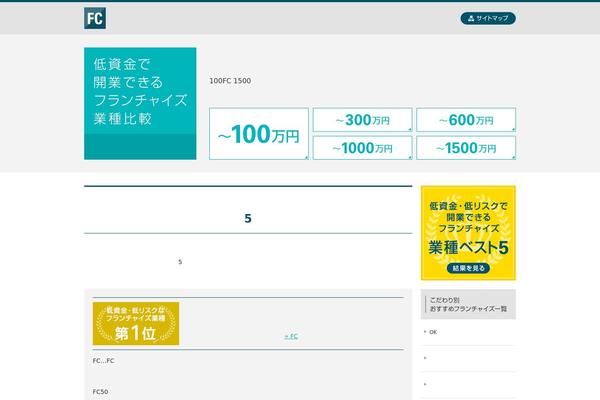The height and width of the screenshot is (400, 600).
Task: Open the yellow 業種ベスト5 banner
Action: pyautogui.click(x=468, y=232)
